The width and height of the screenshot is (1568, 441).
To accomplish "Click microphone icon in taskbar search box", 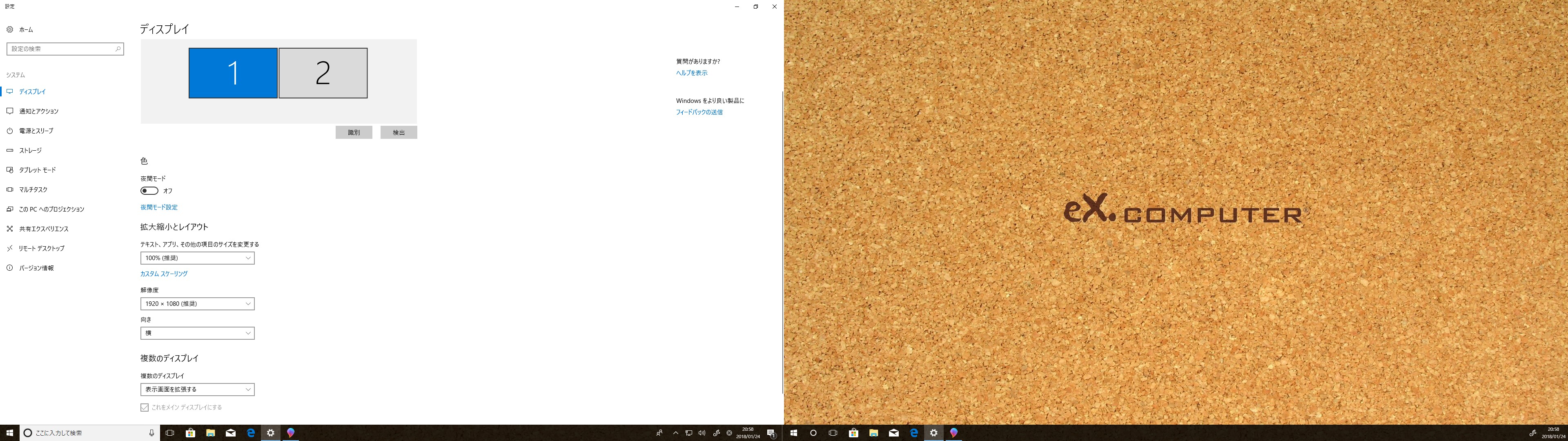I will coord(151,433).
